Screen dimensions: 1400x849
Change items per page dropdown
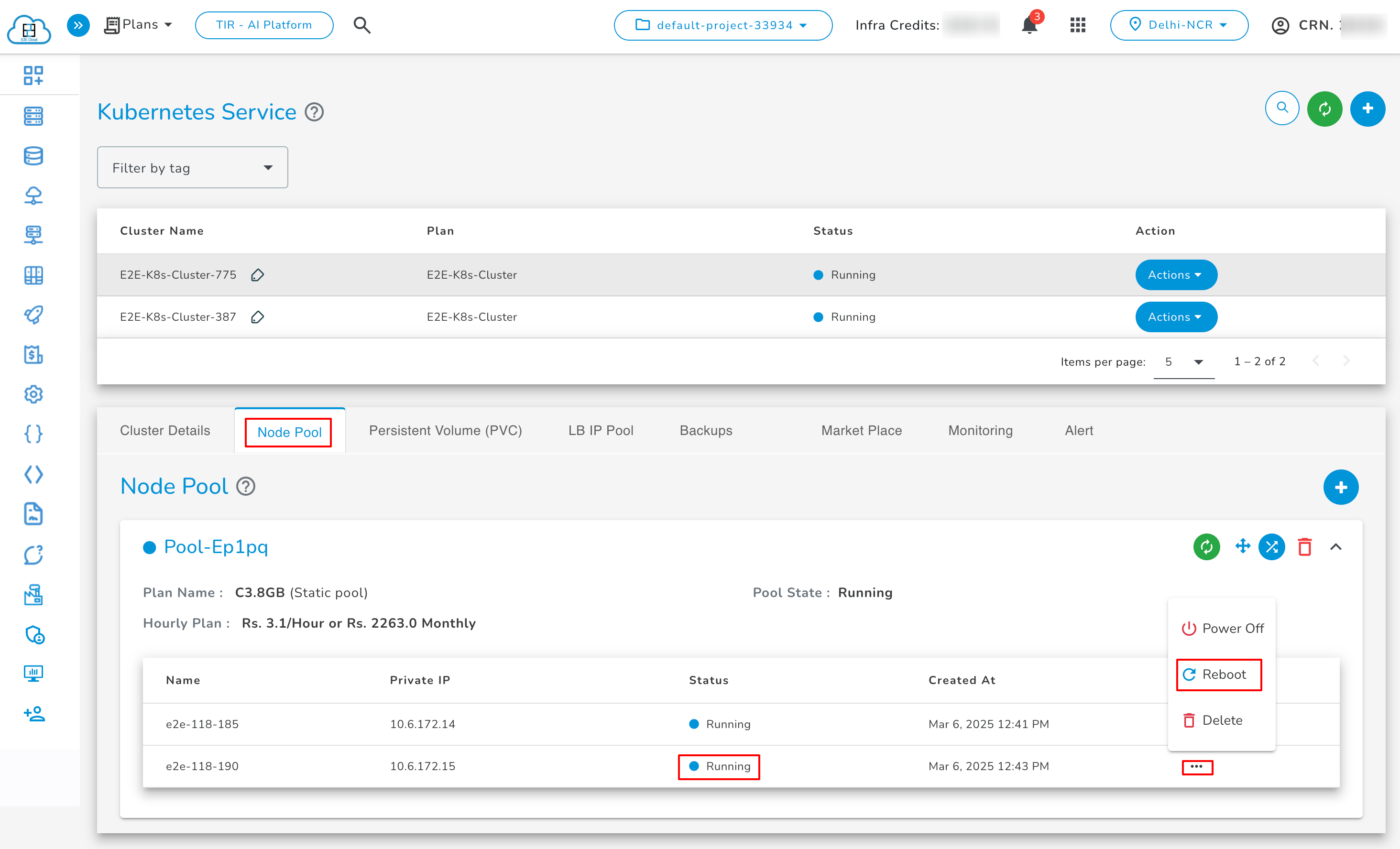[x=1183, y=362]
